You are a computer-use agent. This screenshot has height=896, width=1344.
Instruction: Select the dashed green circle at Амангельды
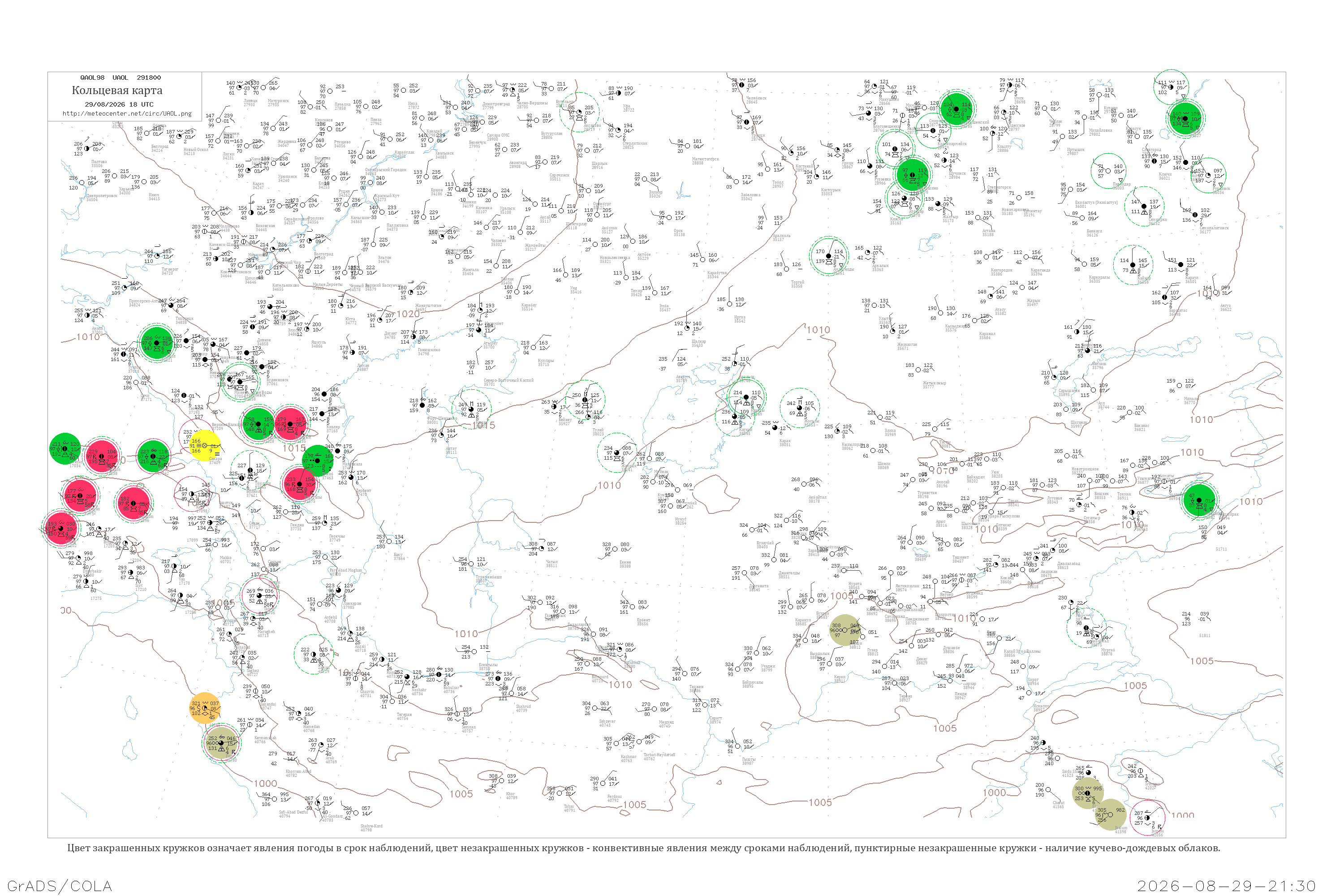[828, 256]
